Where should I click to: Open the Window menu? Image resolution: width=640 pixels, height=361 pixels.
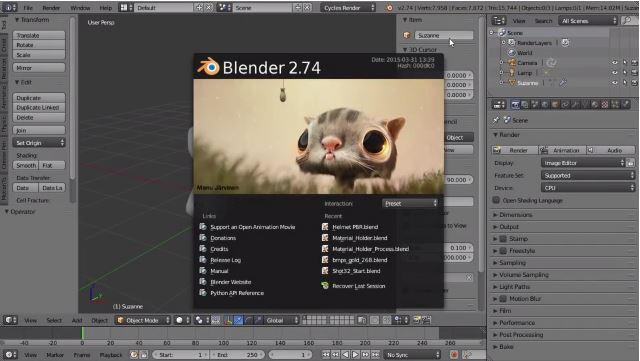pos(80,8)
